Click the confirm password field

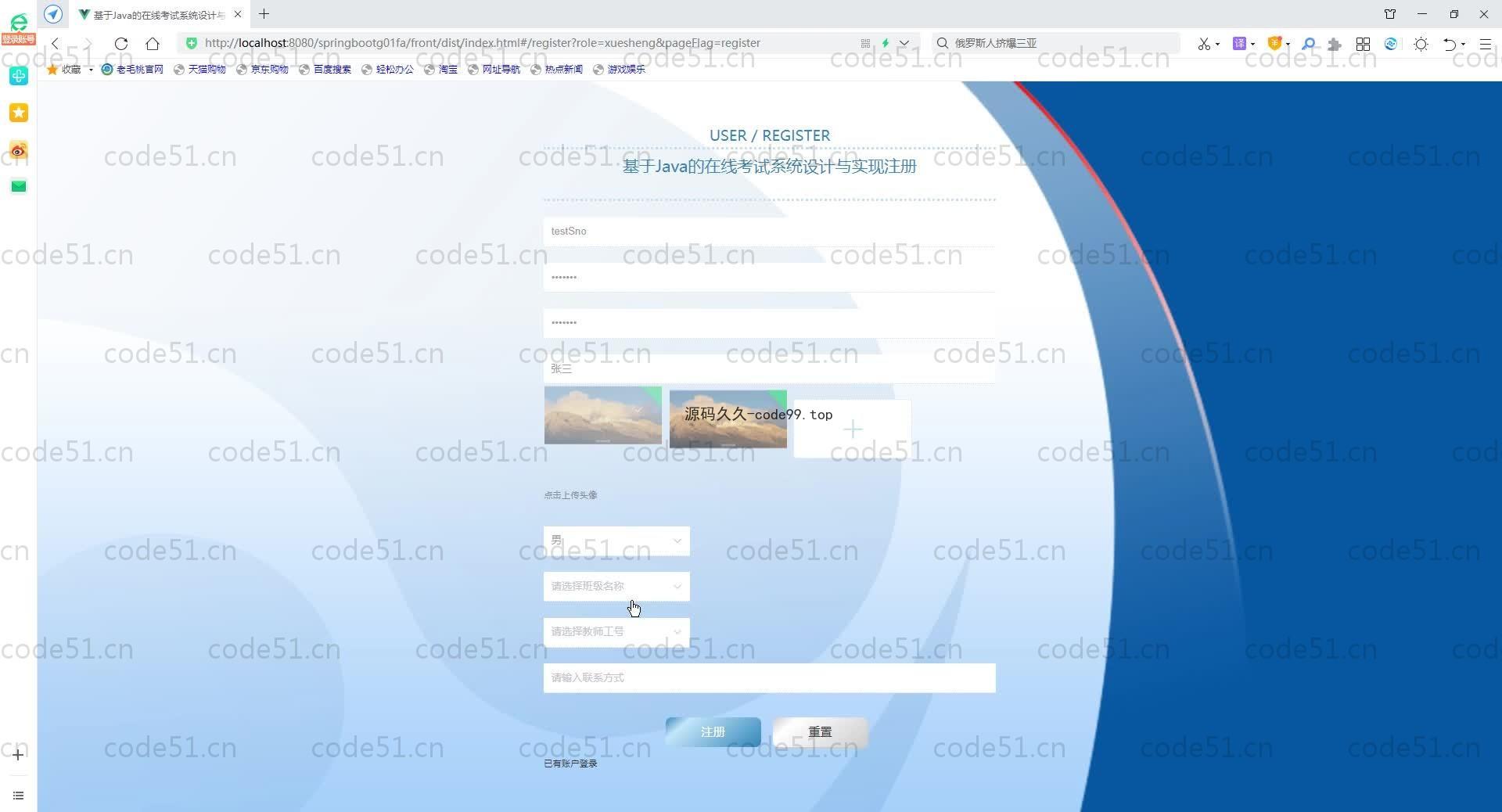tap(769, 322)
